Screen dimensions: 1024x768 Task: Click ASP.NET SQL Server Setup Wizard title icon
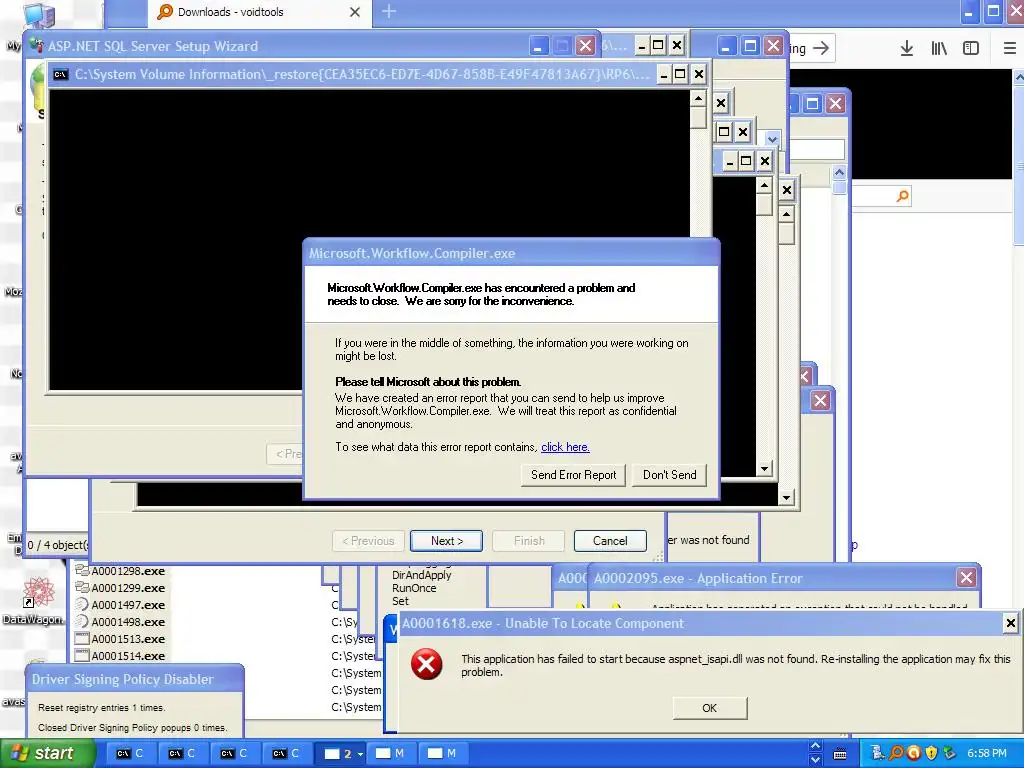36,46
